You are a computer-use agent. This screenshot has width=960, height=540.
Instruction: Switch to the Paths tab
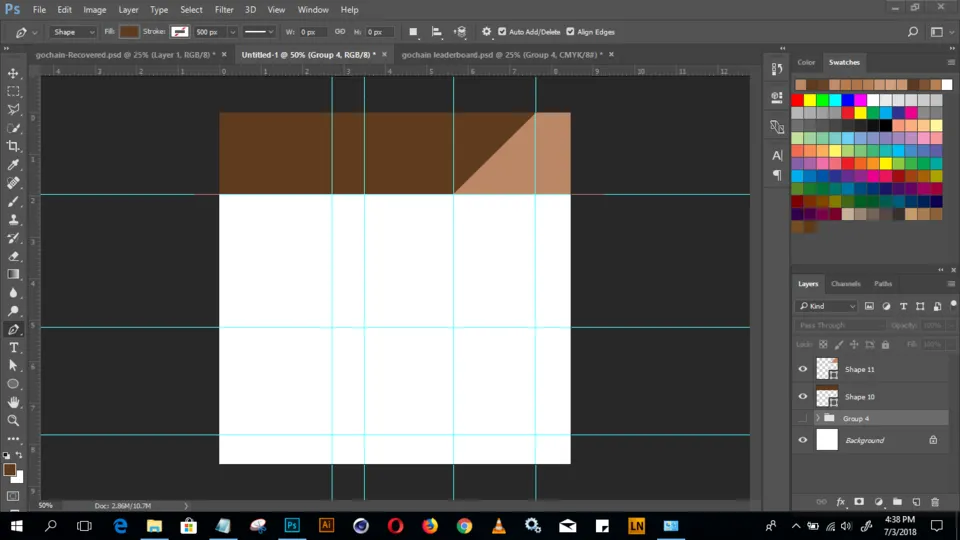(883, 284)
